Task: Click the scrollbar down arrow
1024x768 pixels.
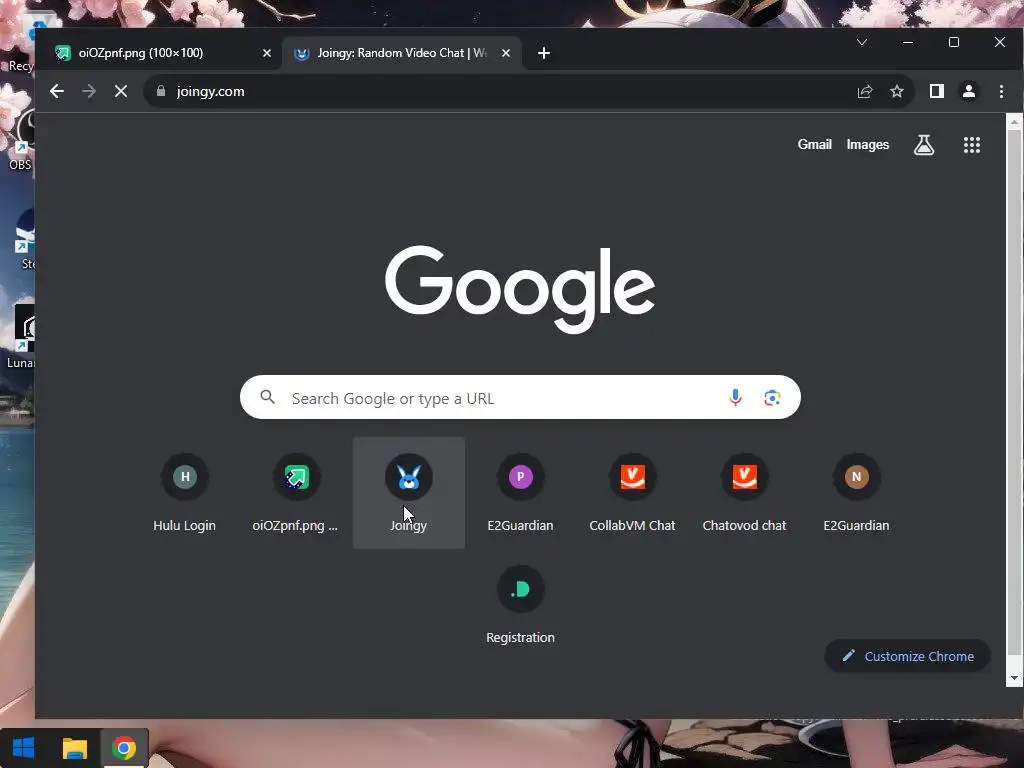Action: [1014, 678]
